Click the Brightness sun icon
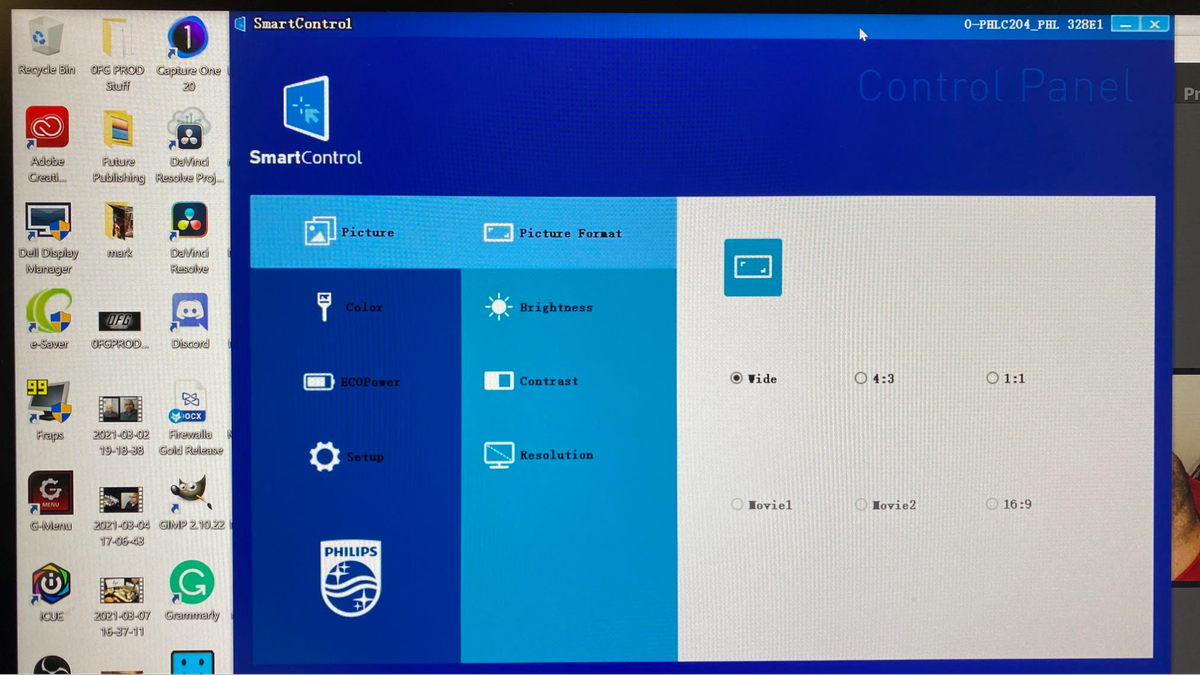 (498, 307)
